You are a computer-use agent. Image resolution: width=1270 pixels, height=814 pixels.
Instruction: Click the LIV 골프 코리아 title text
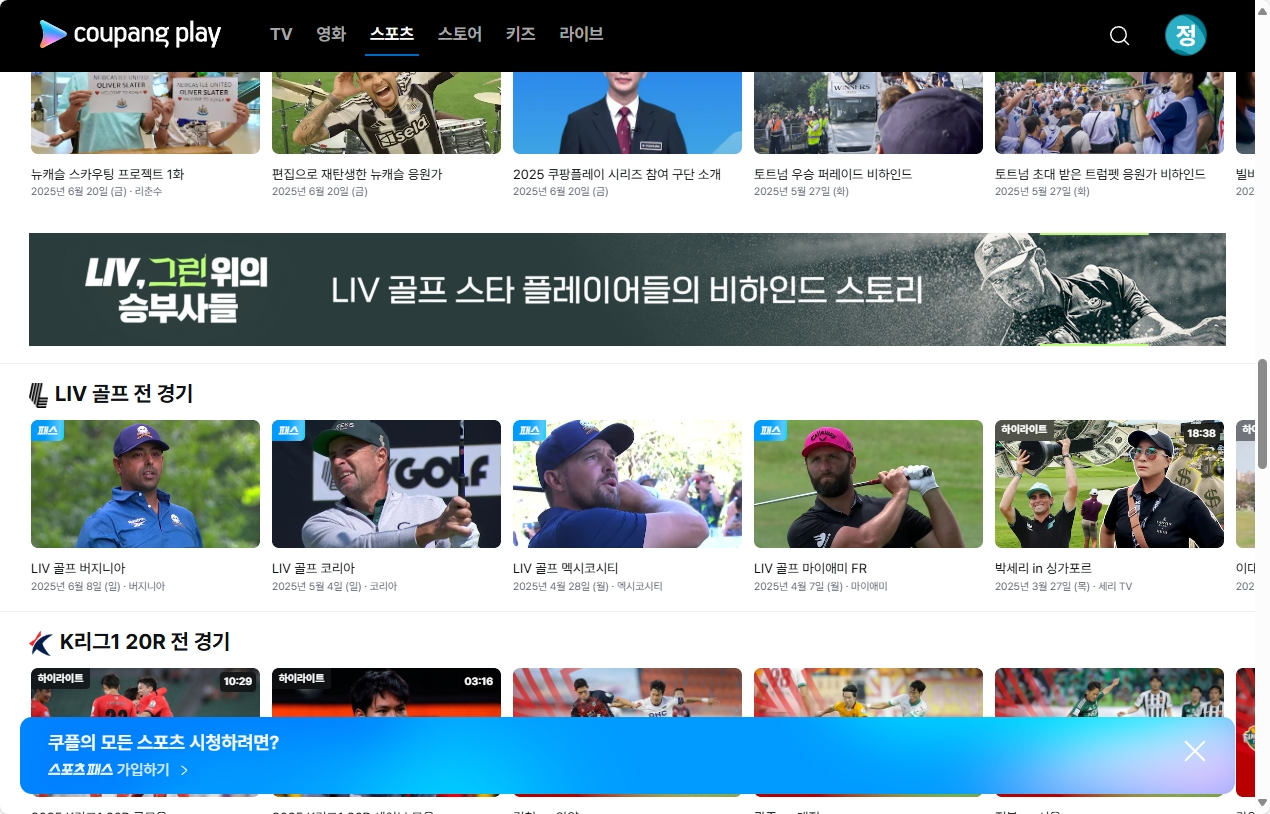(313, 568)
